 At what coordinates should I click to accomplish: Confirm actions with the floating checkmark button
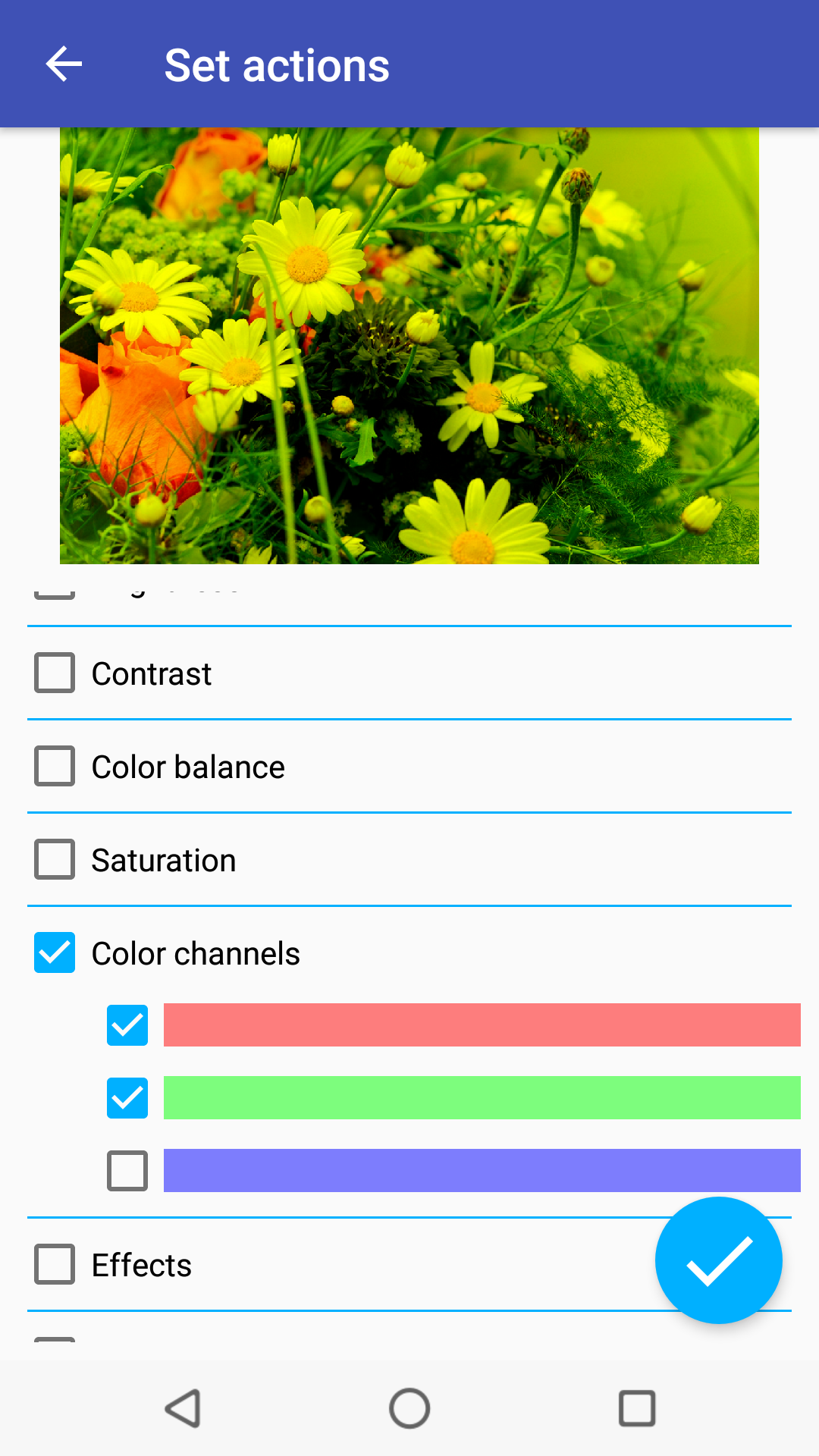(718, 1260)
